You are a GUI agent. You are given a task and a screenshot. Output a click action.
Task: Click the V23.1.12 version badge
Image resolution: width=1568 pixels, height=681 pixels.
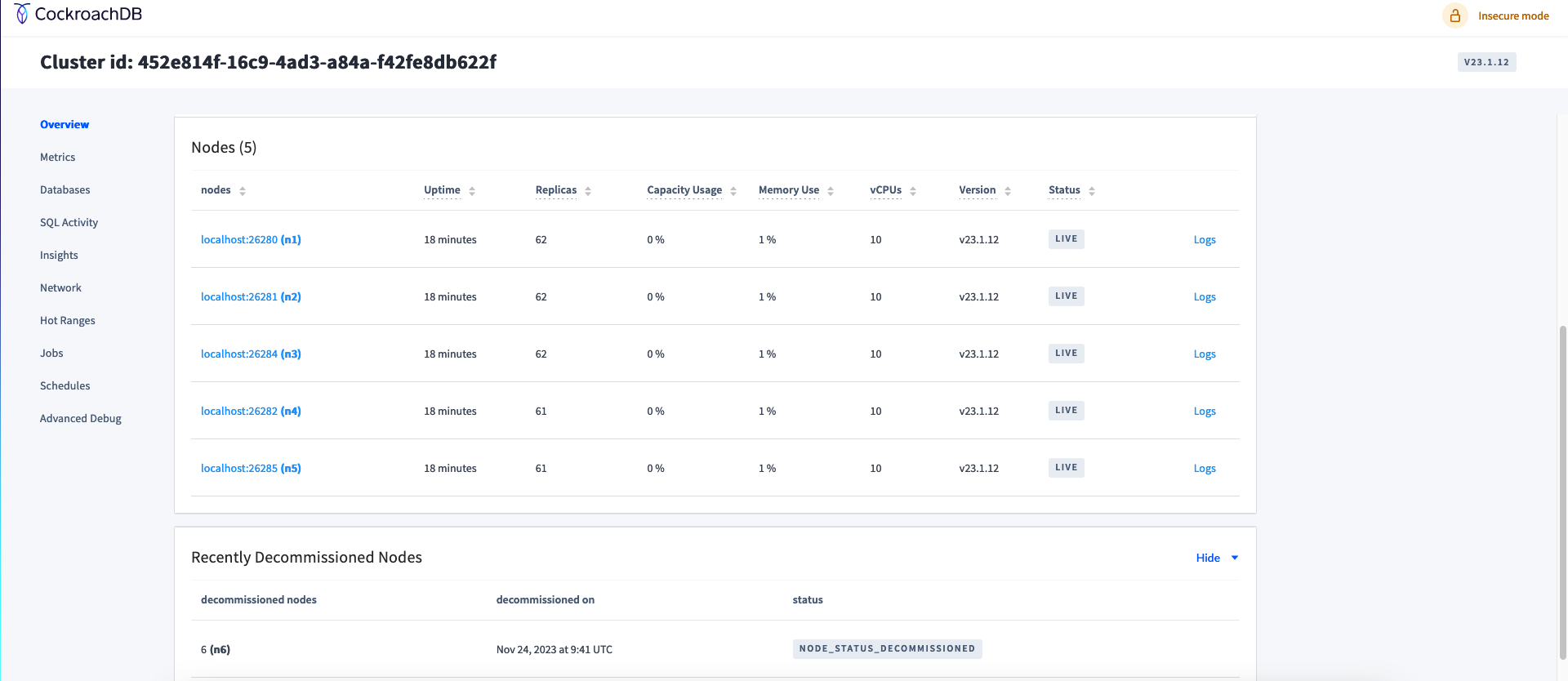click(1486, 62)
